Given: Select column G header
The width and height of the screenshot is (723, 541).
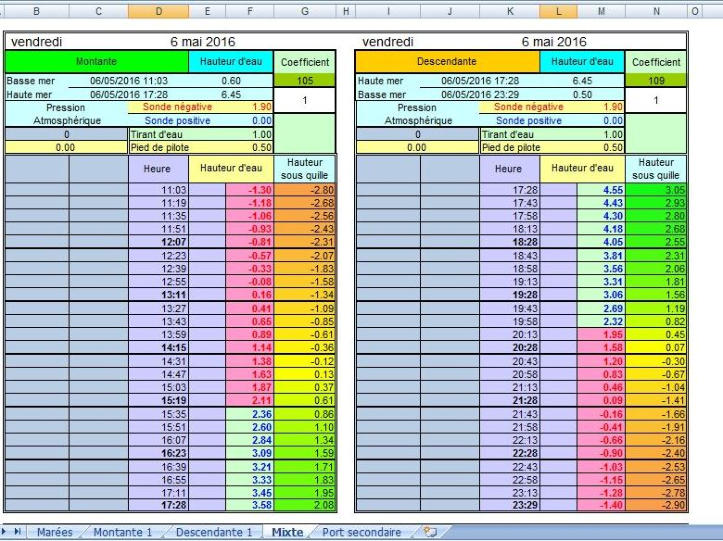Looking at the screenshot, I should [303, 10].
